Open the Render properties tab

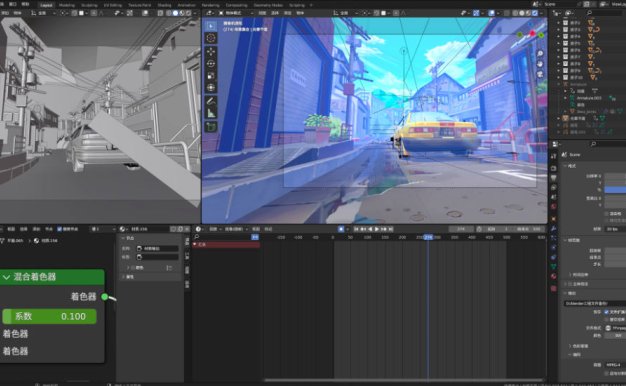(x=554, y=168)
